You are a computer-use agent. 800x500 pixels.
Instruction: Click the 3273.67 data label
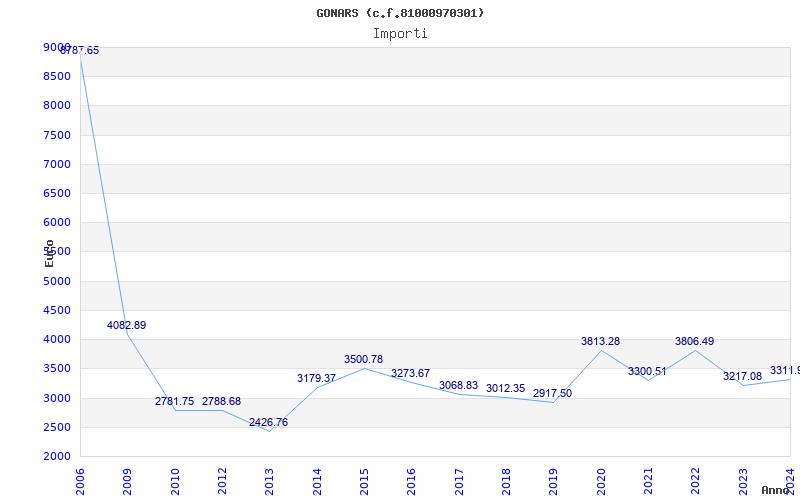coord(410,373)
